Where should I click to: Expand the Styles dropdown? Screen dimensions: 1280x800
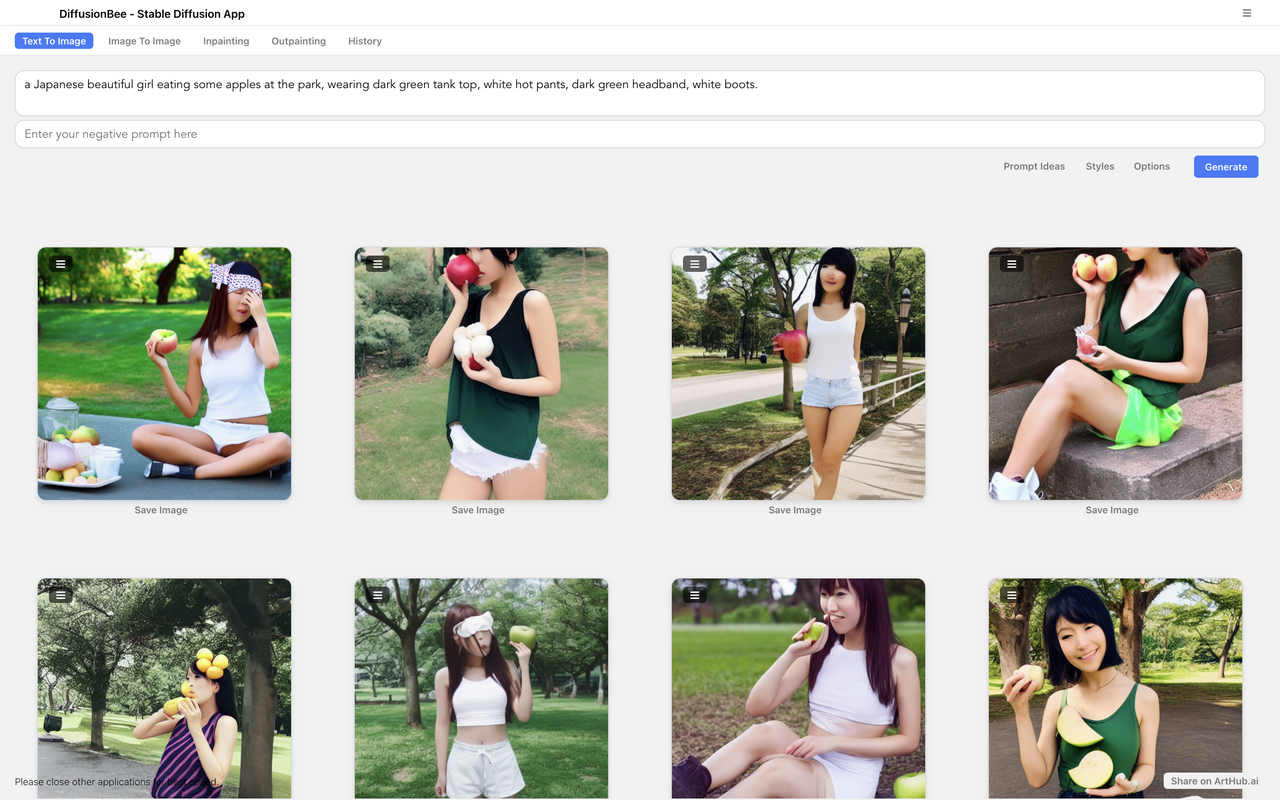click(x=1100, y=166)
